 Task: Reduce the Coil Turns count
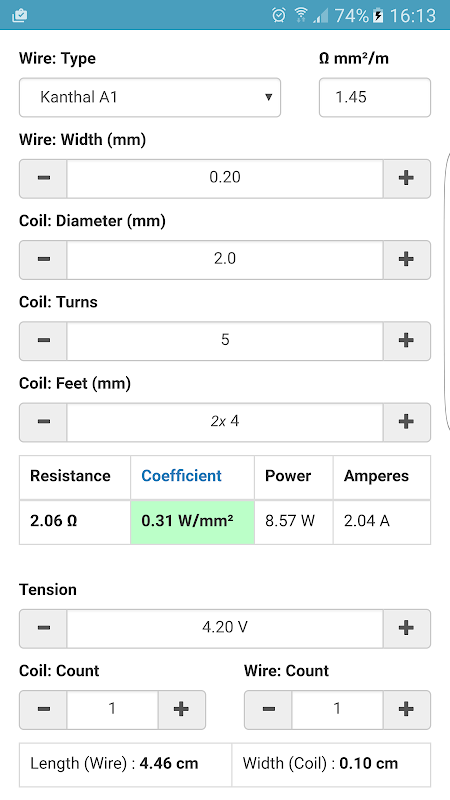click(x=43, y=340)
